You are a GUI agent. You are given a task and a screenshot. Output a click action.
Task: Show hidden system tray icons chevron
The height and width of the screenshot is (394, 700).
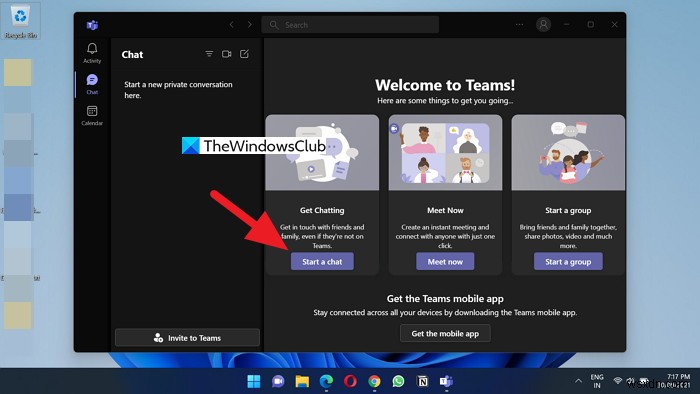point(578,381)
